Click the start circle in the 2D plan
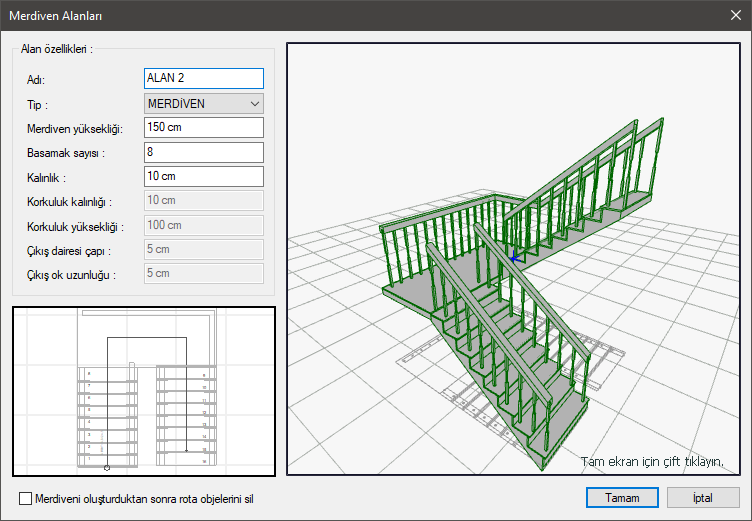The width and height of the screenshot is (752, 521). 107,467
